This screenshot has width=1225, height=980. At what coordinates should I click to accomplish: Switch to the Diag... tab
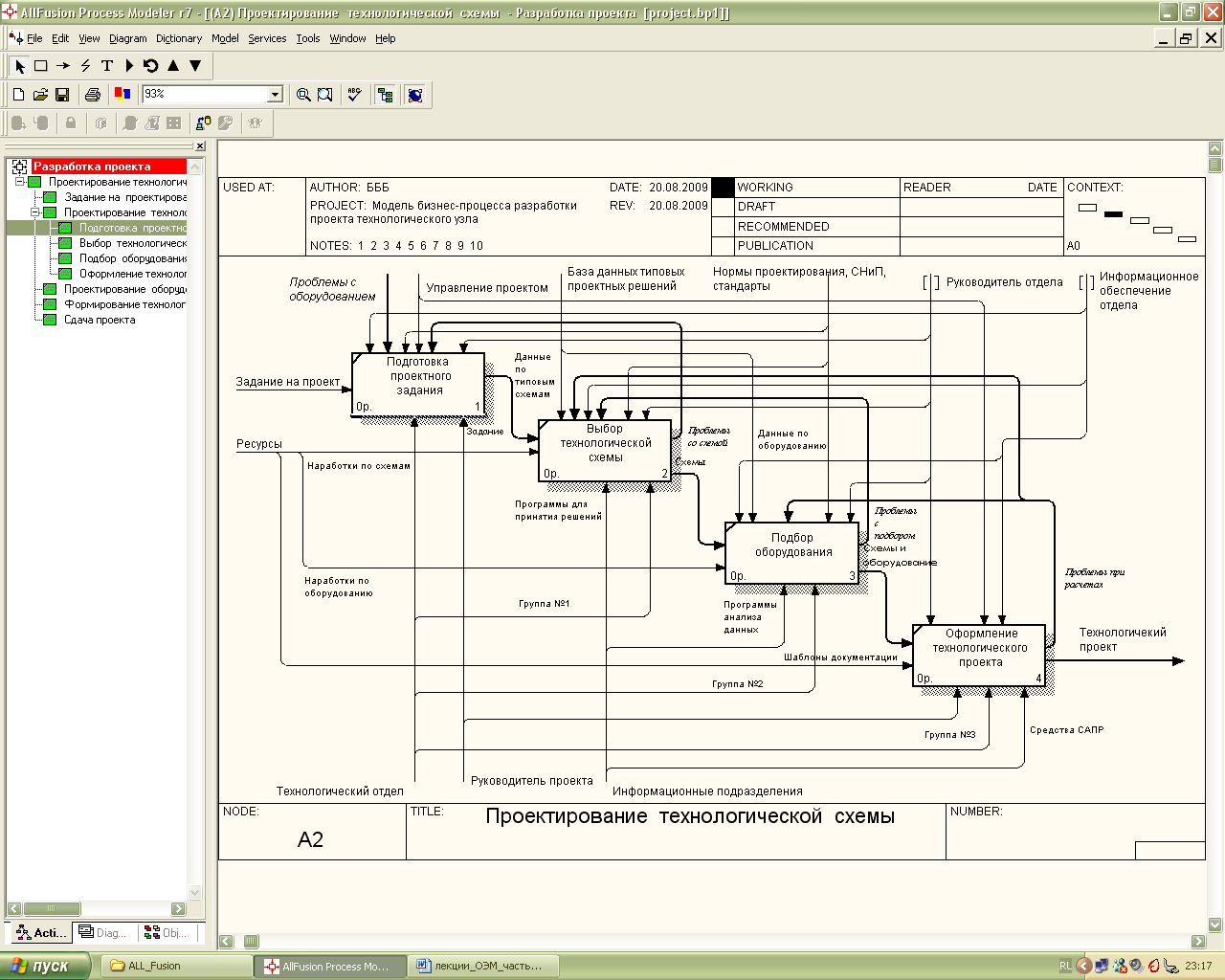pyautogui.click(x=101, y=932)
